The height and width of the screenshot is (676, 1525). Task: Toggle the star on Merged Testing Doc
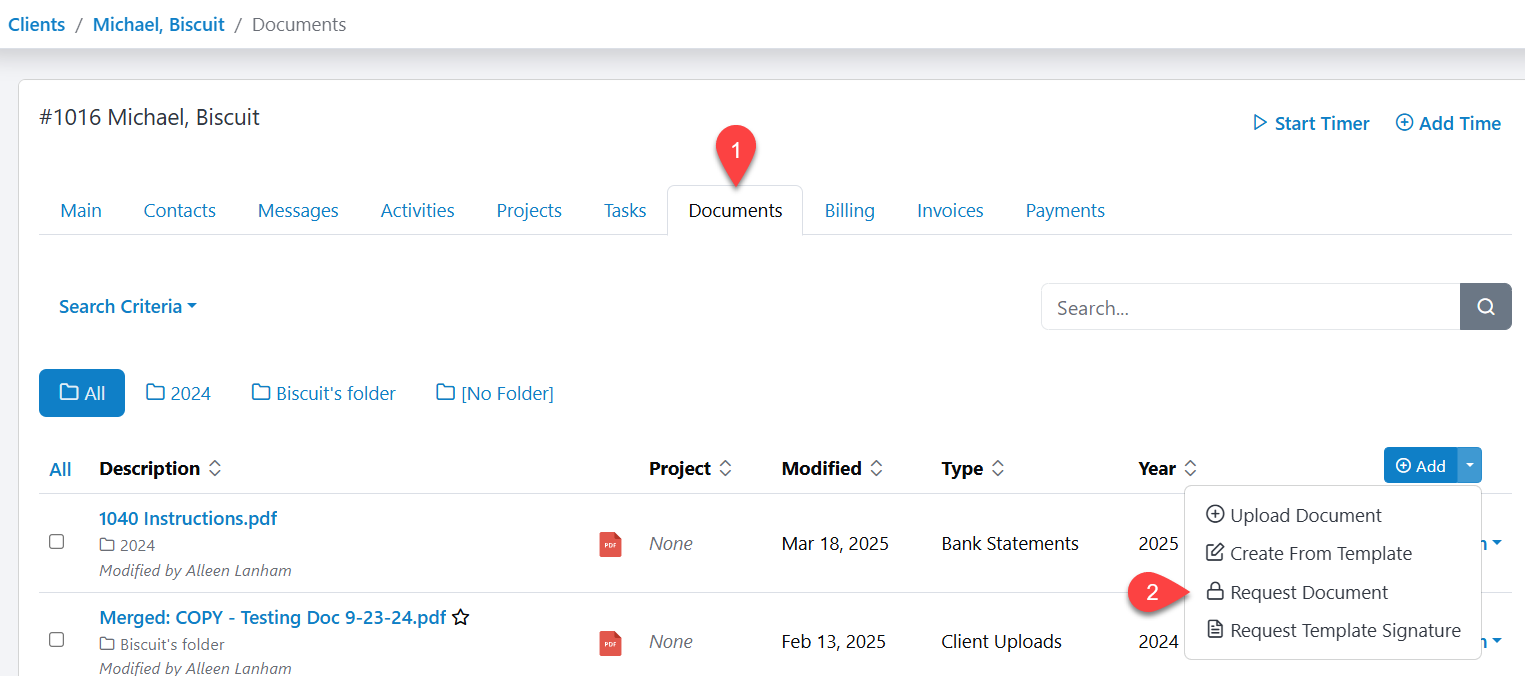tap(461, 617)
